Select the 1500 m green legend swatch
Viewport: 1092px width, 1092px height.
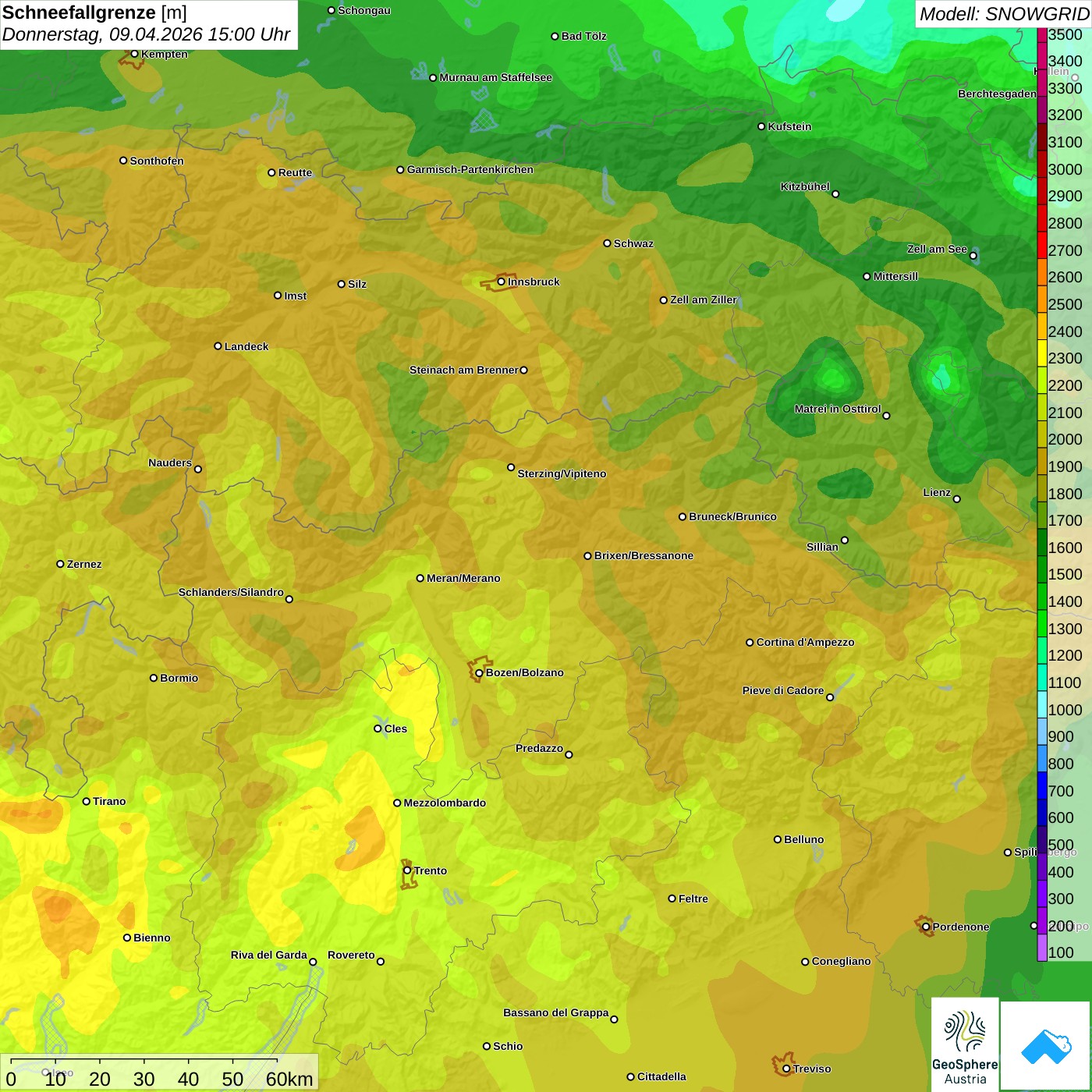(x=1042, y=569)
